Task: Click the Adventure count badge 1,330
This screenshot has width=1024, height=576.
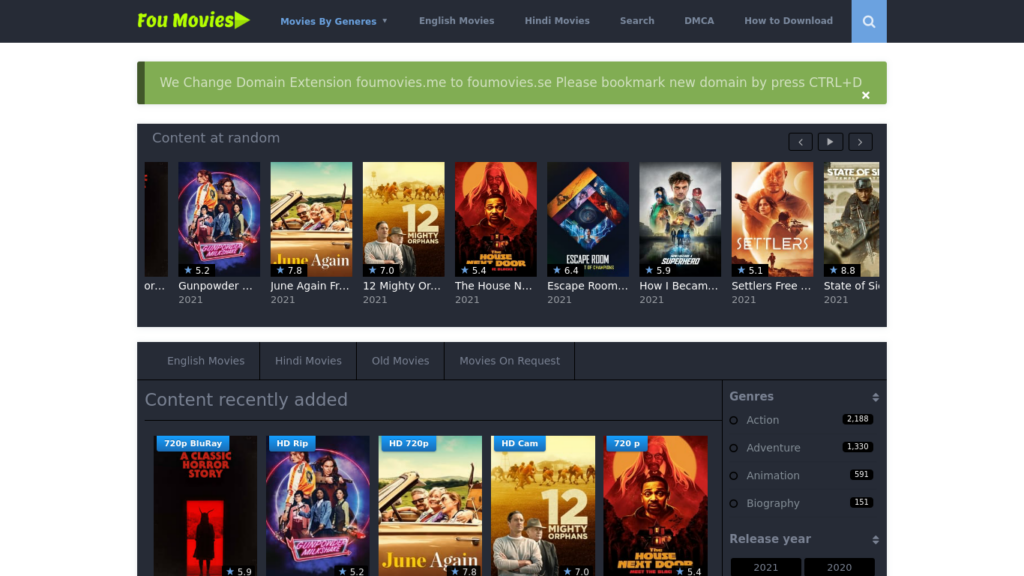Action: (x=857, y=447)
